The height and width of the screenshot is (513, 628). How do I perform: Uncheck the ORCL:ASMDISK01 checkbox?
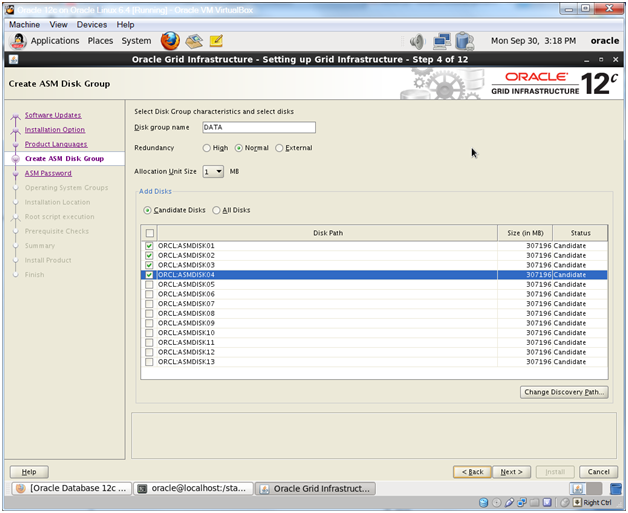click(x=149, y=246)
